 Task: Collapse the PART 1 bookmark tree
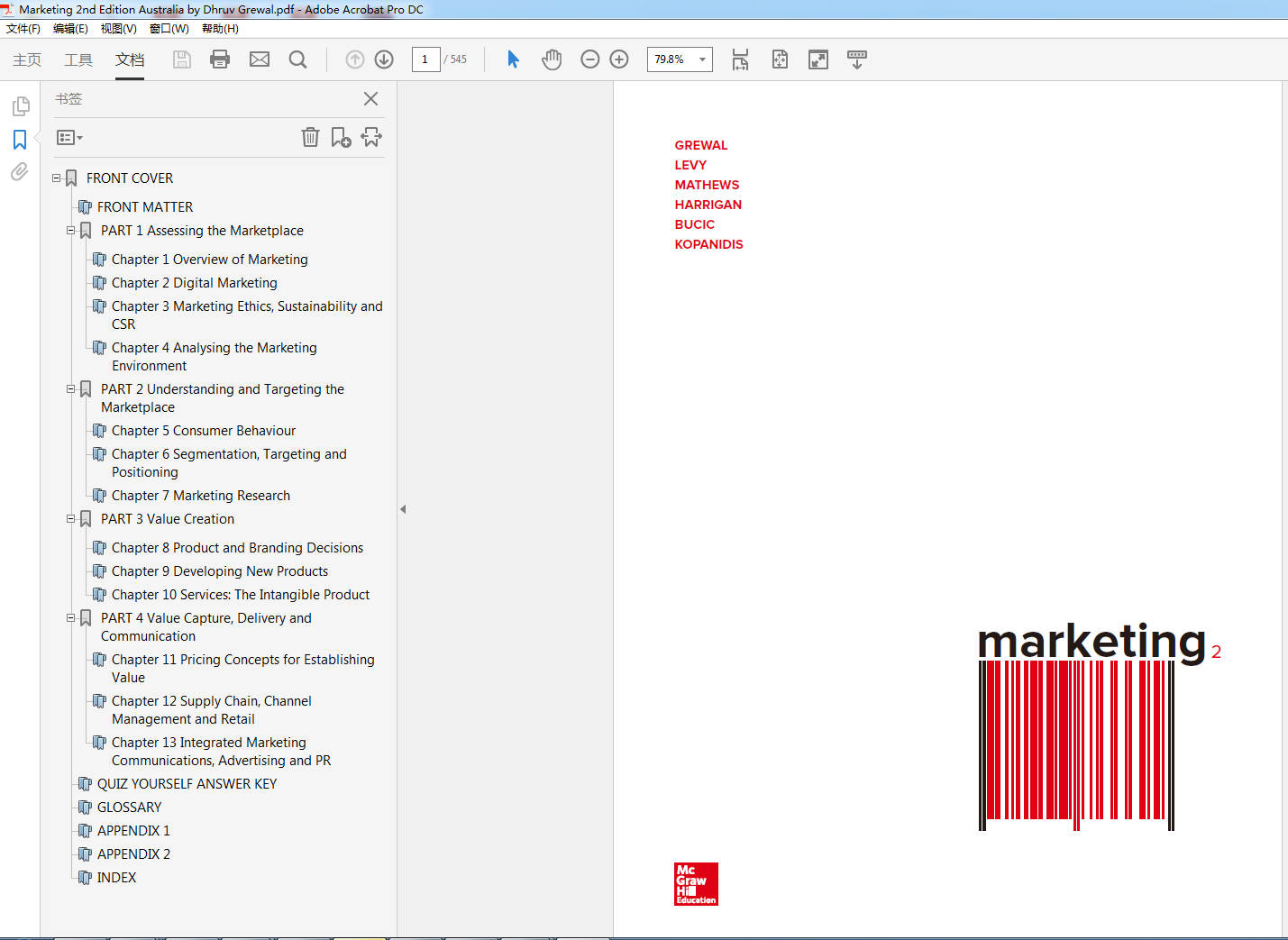coord(70,231)
